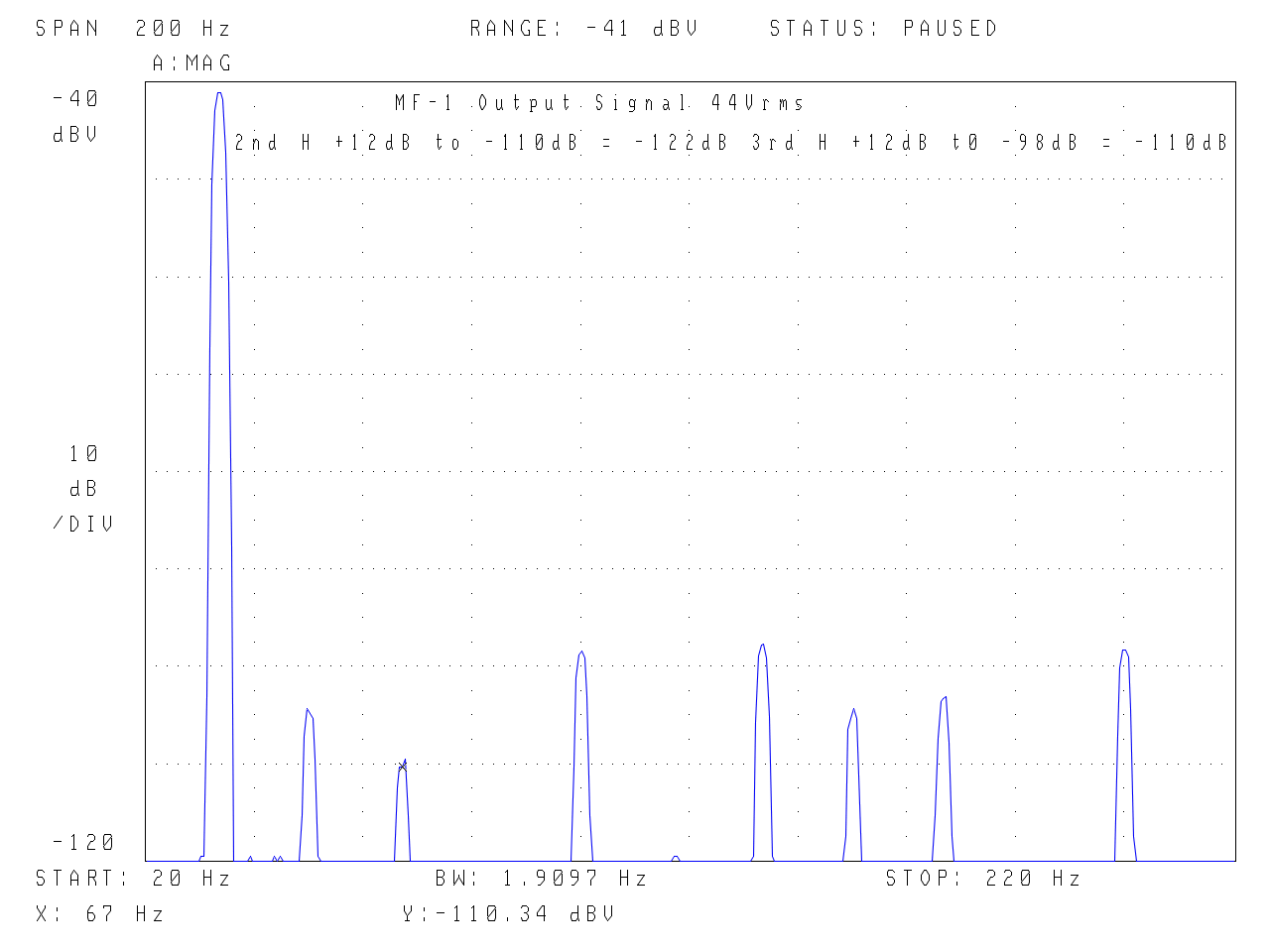Click the marker cross on the 67 Hz peak

point(402,766)
